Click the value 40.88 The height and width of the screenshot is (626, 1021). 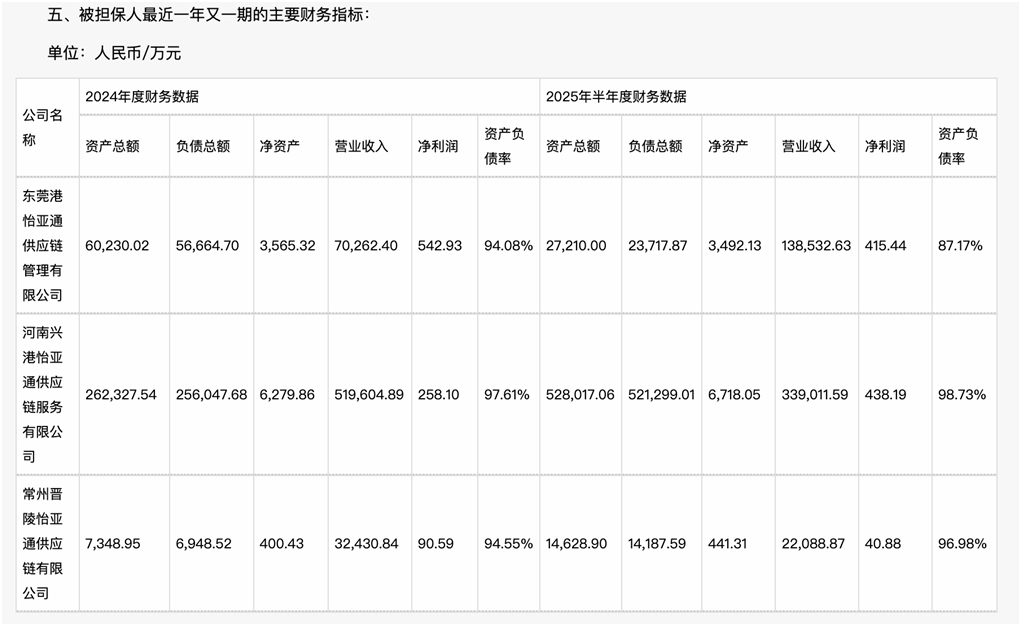[883, 543]
